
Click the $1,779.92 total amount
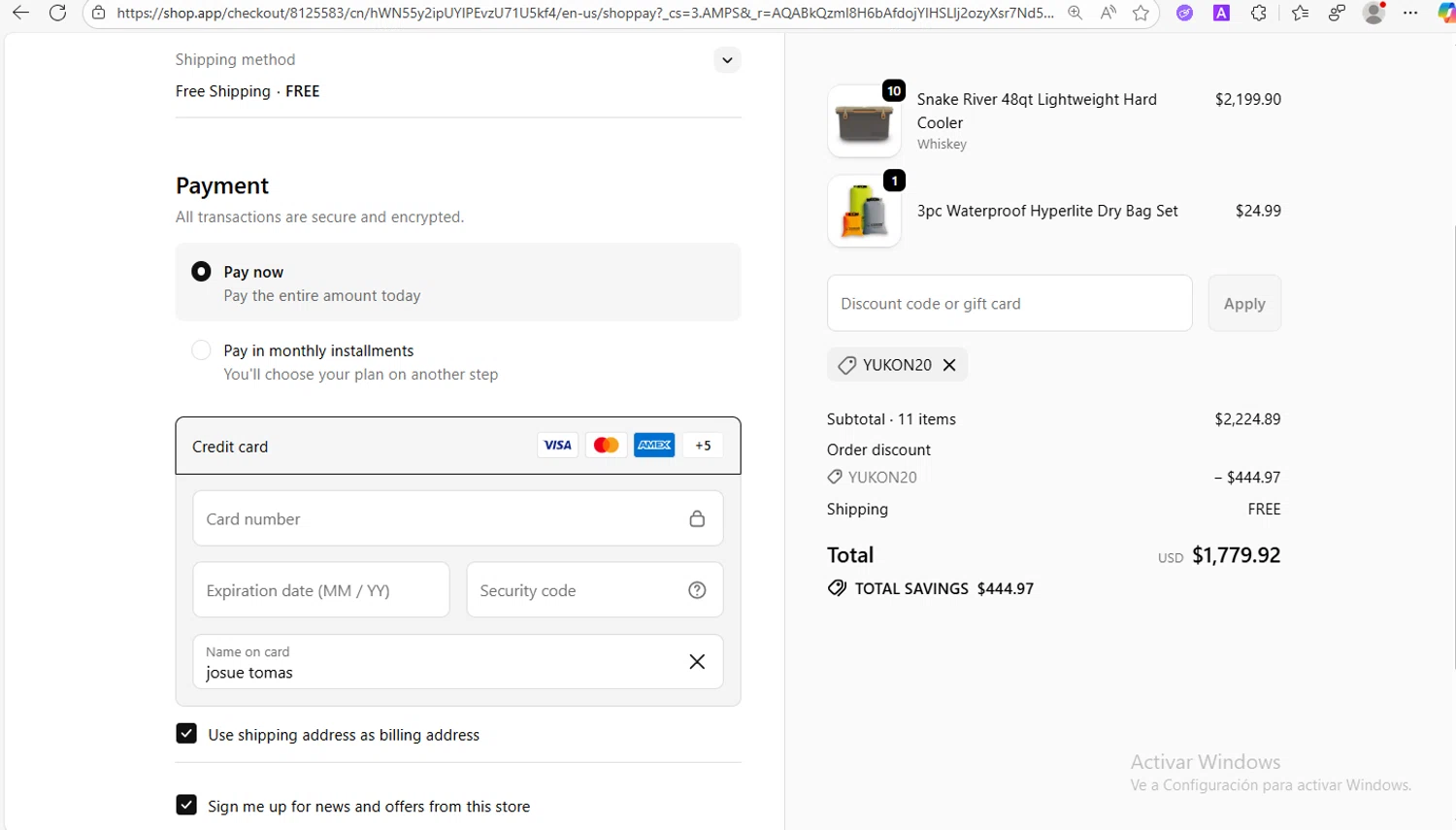pos(1237,555)
